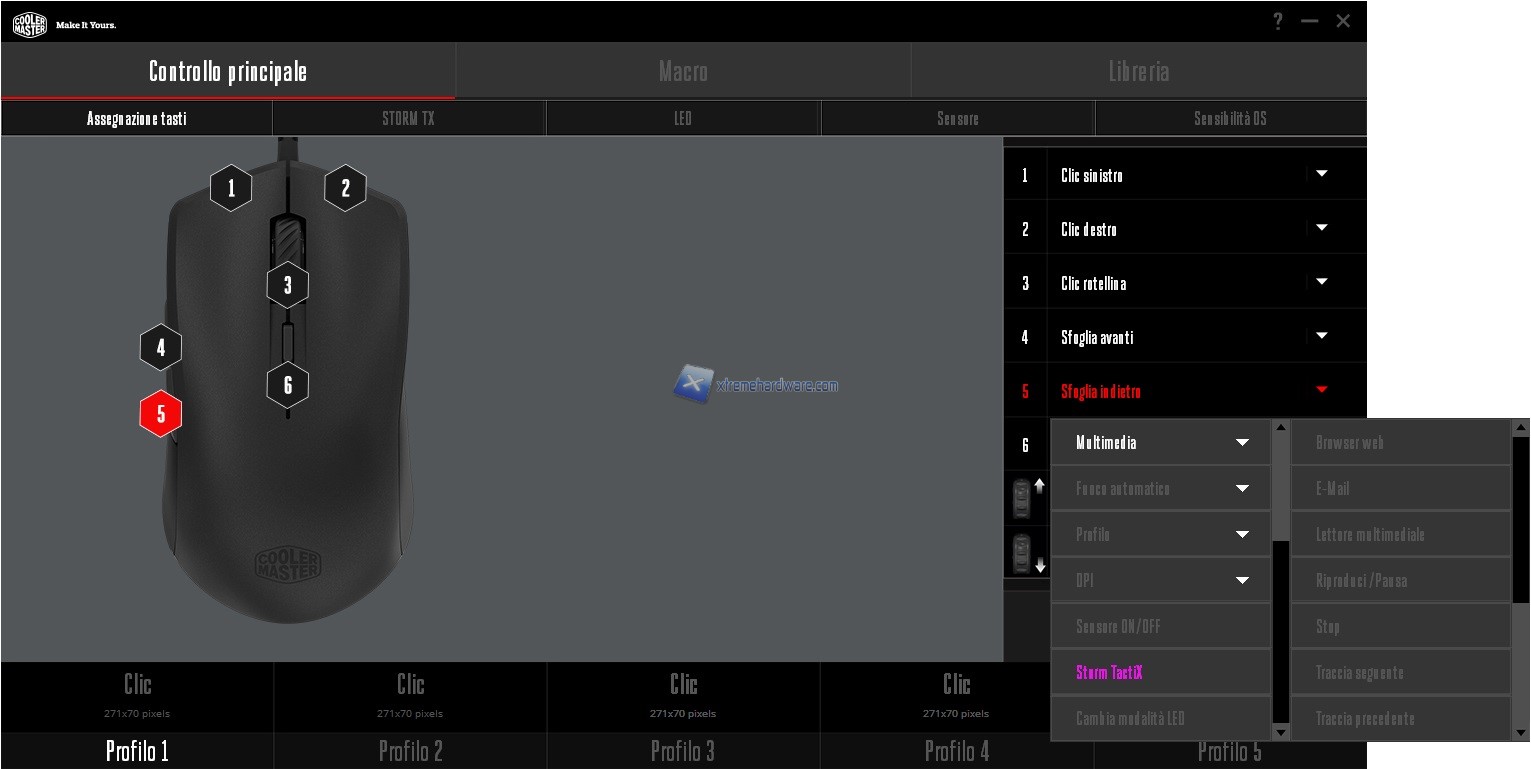This screenshot has width=1531, height=769.
Task: Click the scroll wheel down icon
Action: 1025,553
